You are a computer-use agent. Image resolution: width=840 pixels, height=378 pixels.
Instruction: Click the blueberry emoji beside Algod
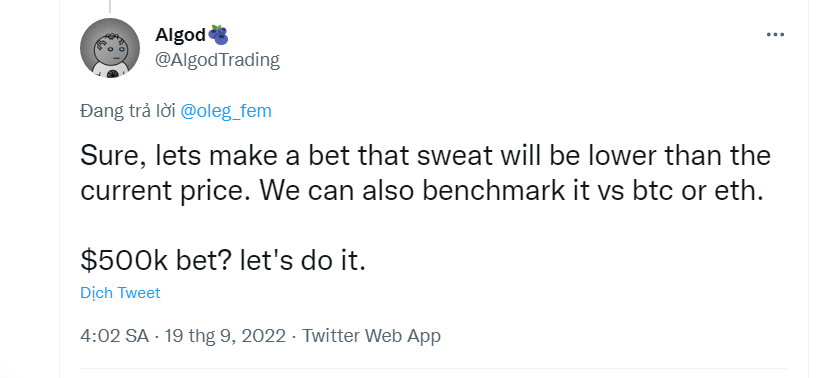[x=218, y=35]
